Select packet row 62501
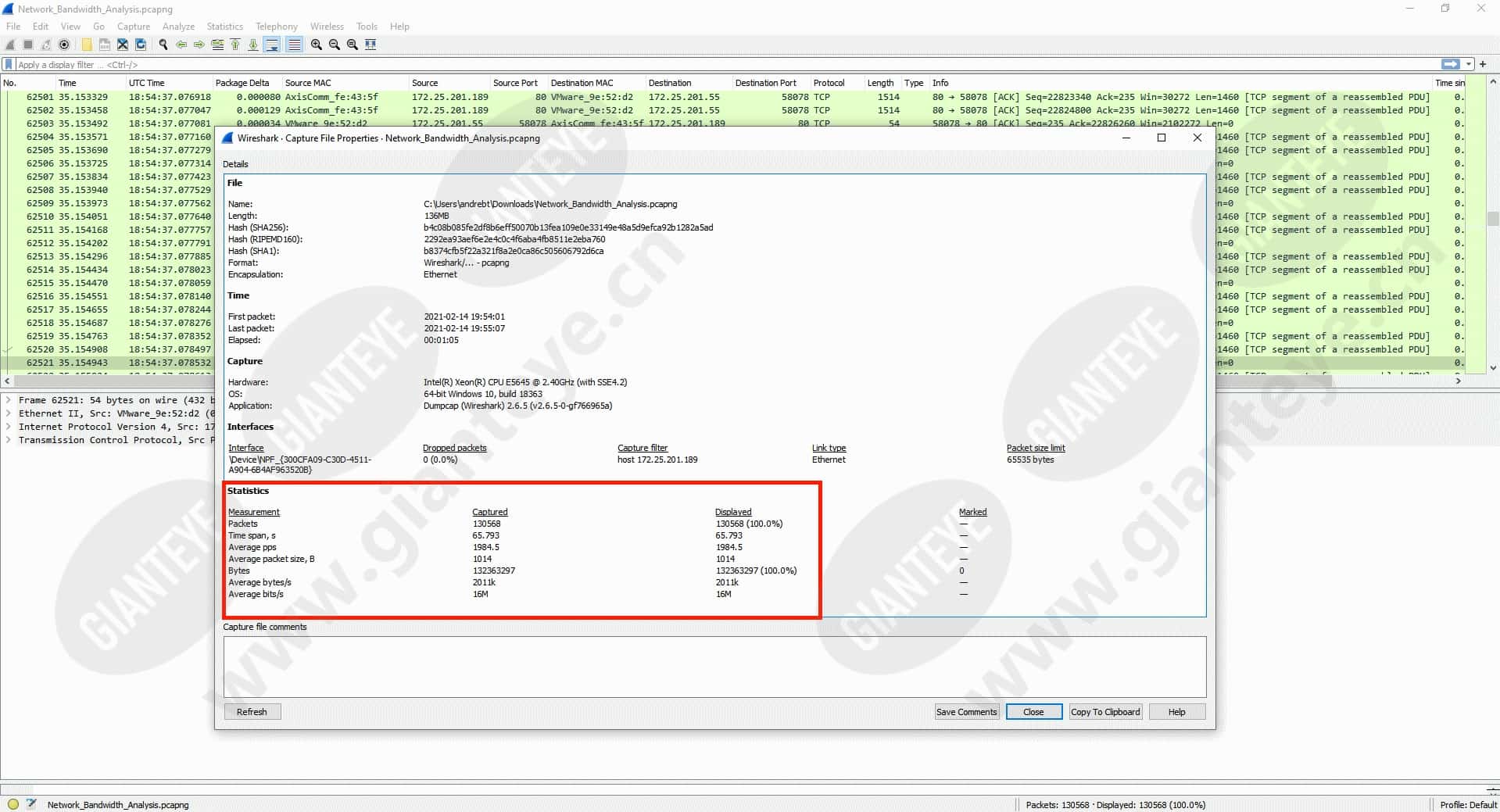This screenshot has height=812, width=1500. 732,97
